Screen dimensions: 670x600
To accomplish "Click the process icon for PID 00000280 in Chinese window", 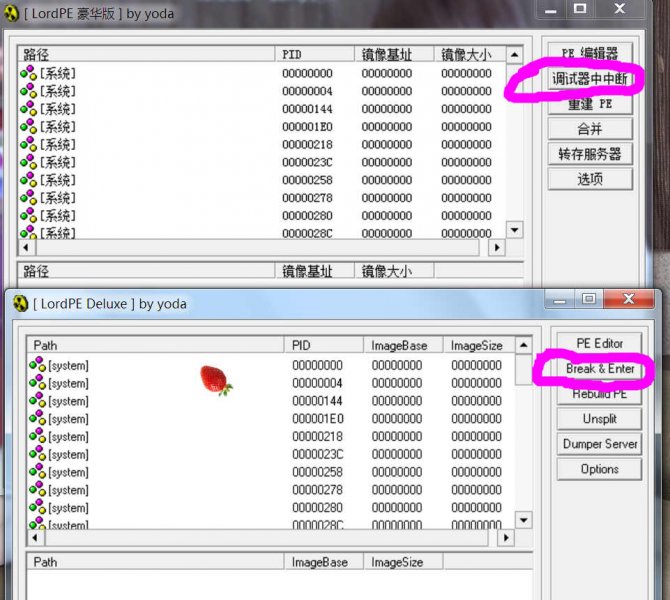I will (29, 215).
